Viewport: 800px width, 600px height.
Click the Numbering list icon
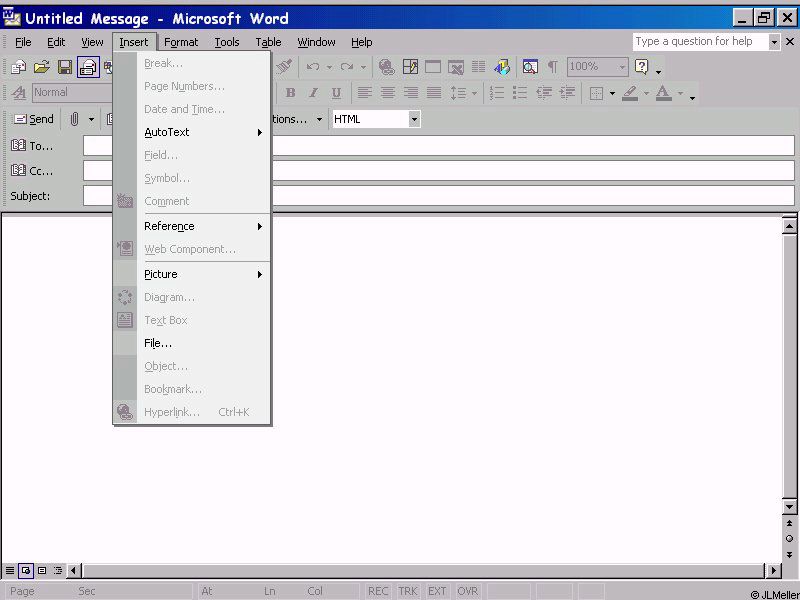[x=497, y=93]
